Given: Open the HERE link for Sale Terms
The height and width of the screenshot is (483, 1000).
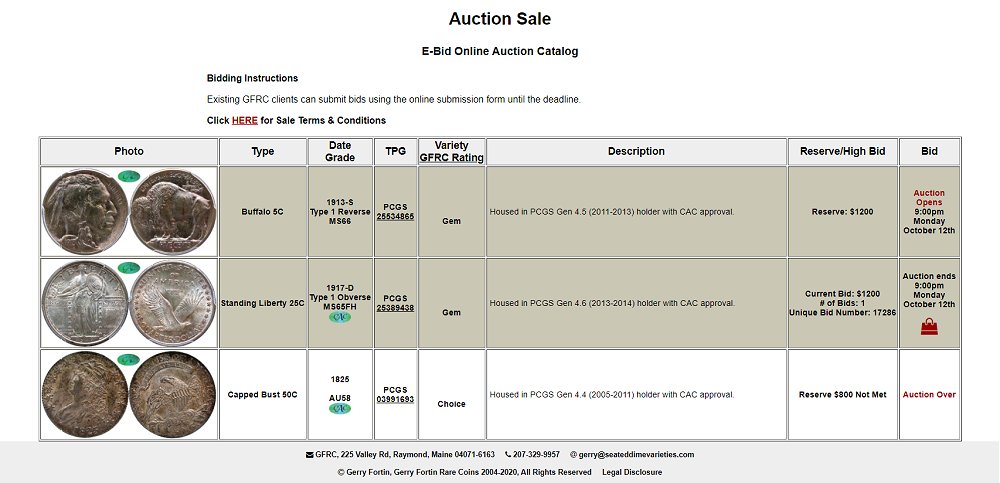Looking at the screenshot, I should pos(244,120).
